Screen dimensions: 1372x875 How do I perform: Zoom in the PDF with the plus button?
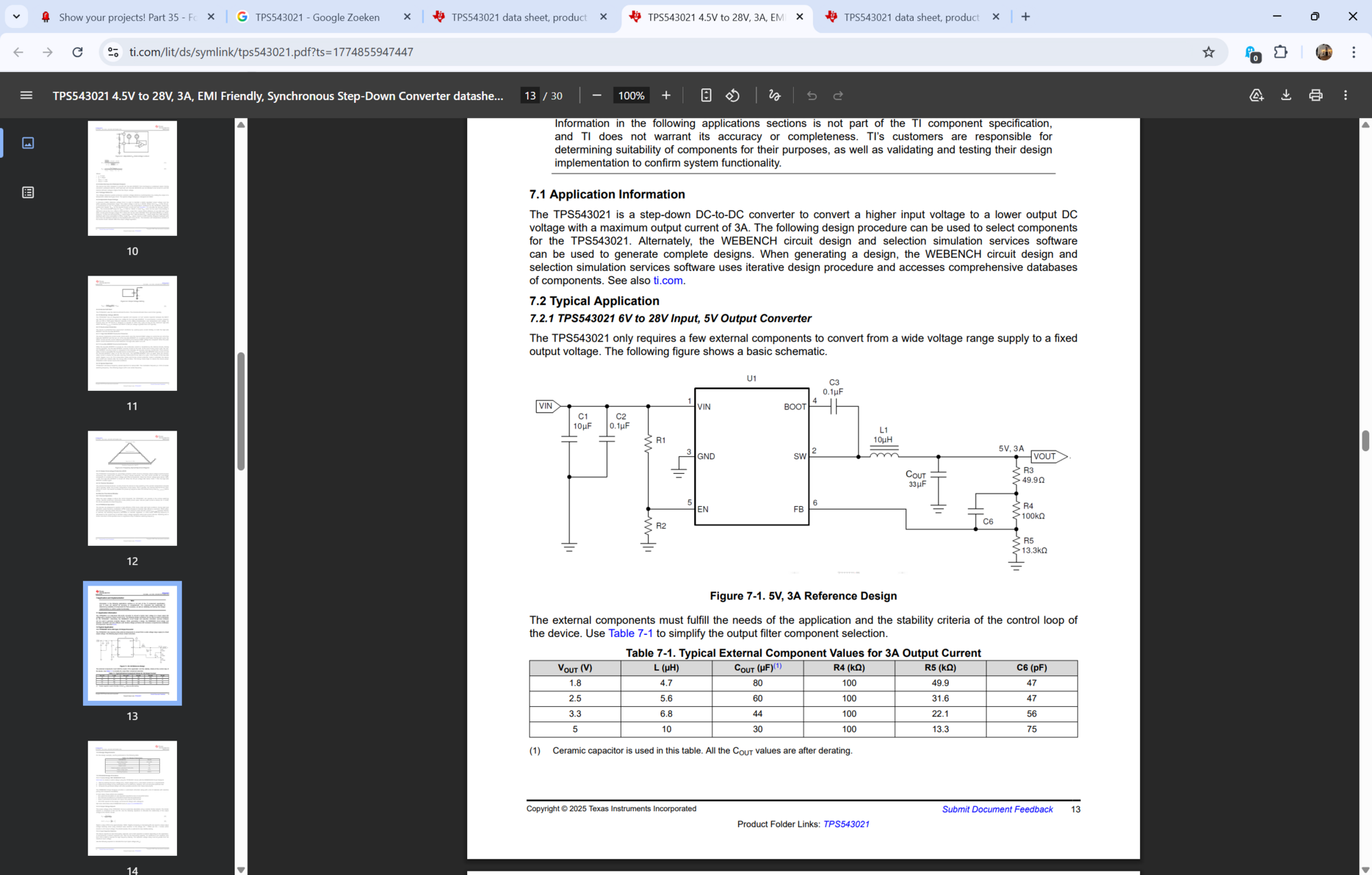tap(665, 95)
